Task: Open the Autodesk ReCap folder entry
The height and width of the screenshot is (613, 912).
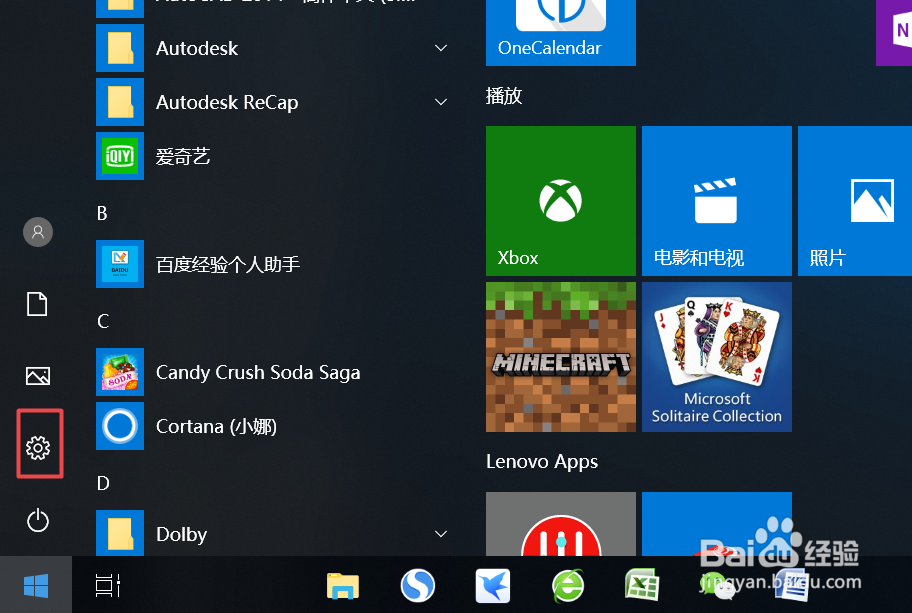Action: [273, 102]
